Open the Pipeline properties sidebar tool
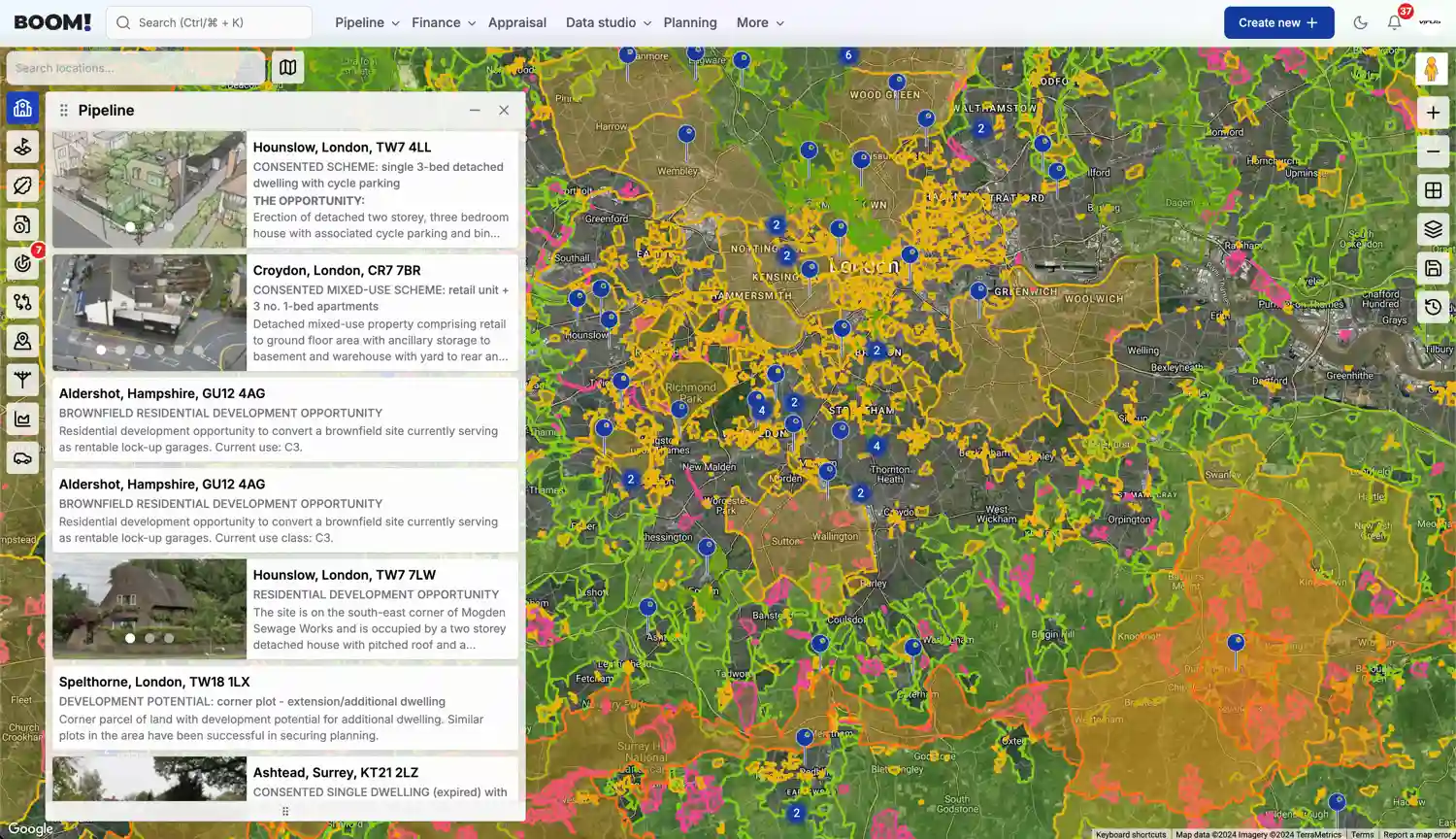Screen dimensions: 1456x839 [22, 108]
